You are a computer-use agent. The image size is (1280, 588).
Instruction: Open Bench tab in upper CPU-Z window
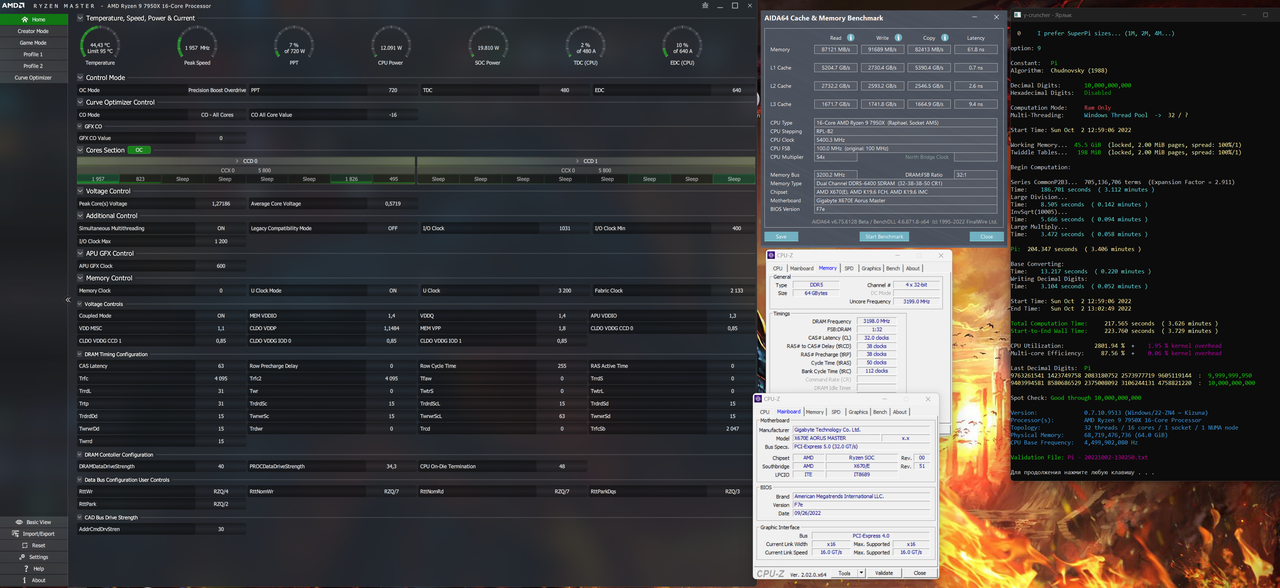tap(893, 268)
